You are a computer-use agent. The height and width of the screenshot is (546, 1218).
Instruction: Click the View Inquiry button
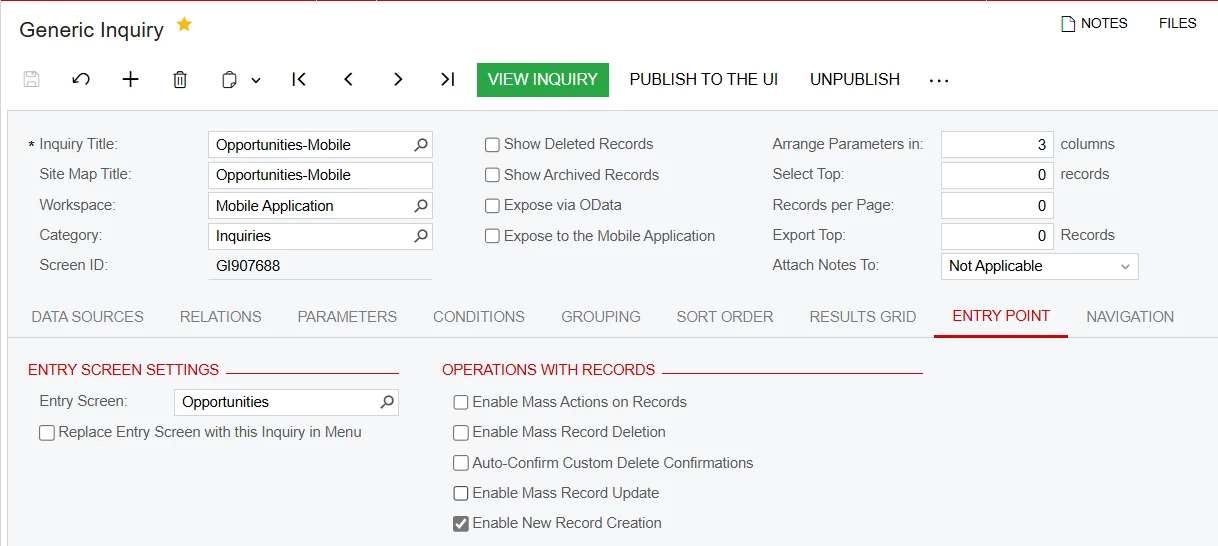click(543, 80)
